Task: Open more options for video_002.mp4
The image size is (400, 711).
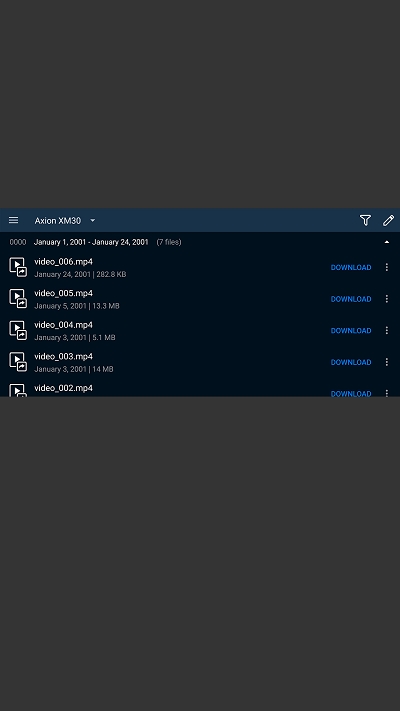Action: (387, 393)
